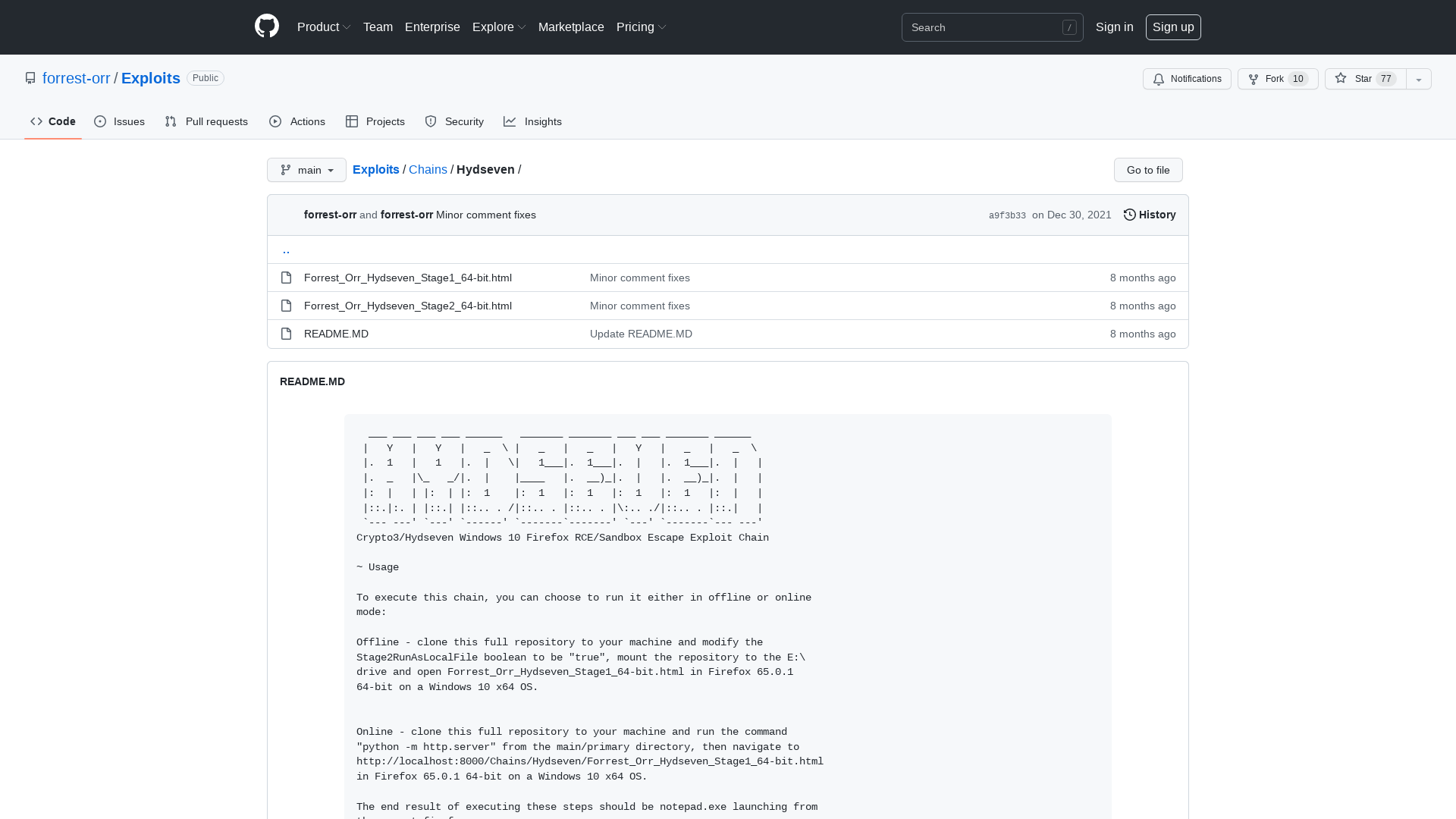Open Stage1 row 'Minor comment fixes' commit message
The height and width of the screenshot is (819, 1456).
(640, 278)
